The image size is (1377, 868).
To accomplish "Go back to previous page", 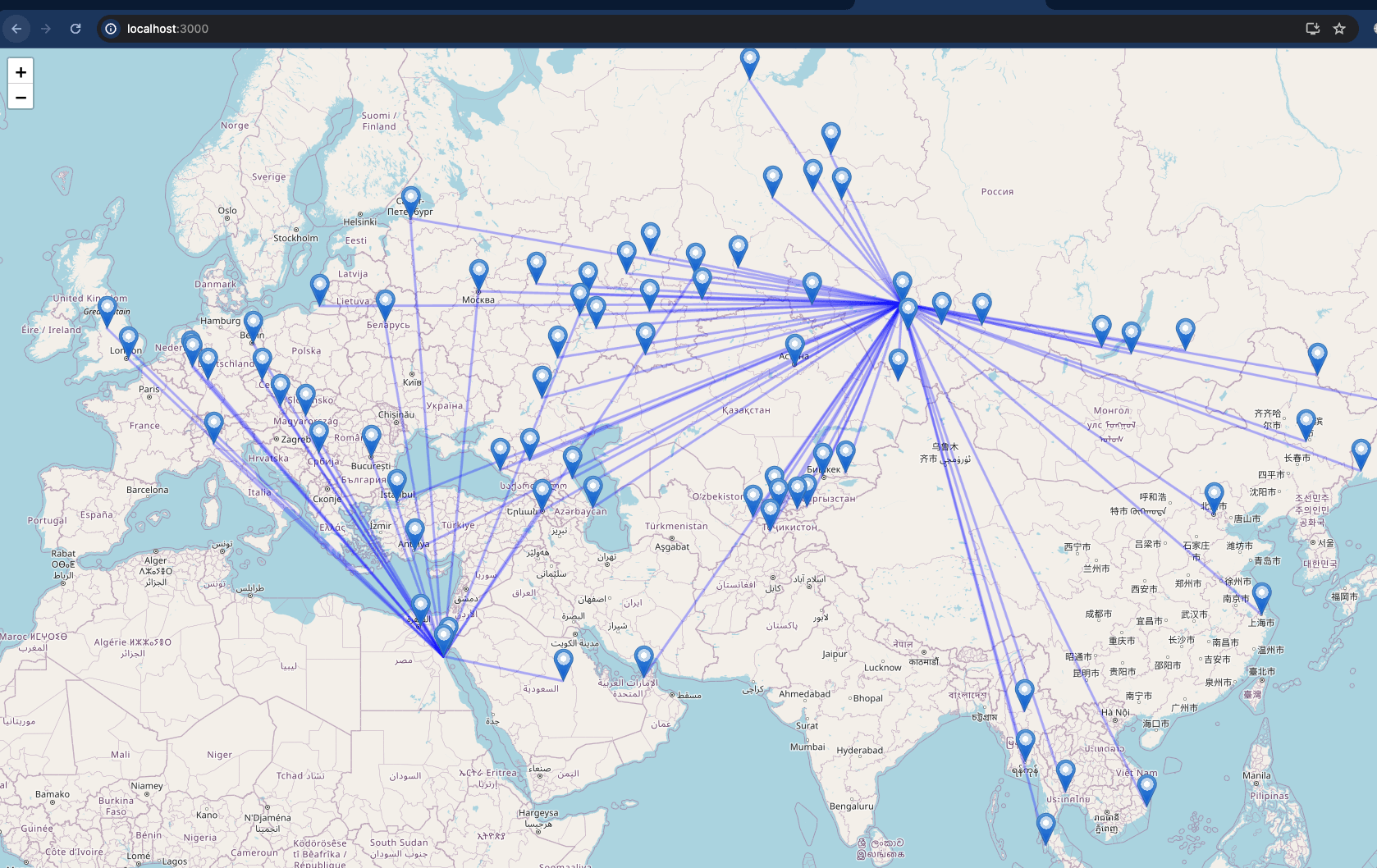I will [16, 29].
